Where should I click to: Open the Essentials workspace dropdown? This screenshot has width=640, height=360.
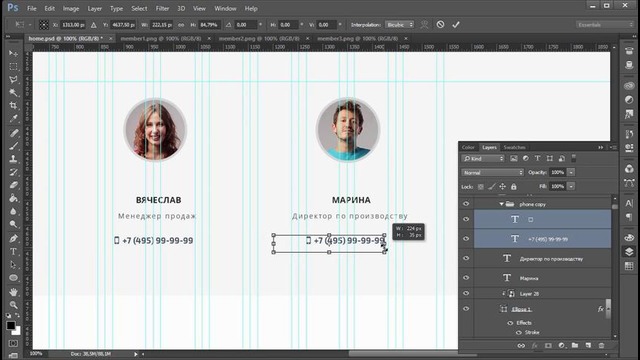[x=604, y=24]
